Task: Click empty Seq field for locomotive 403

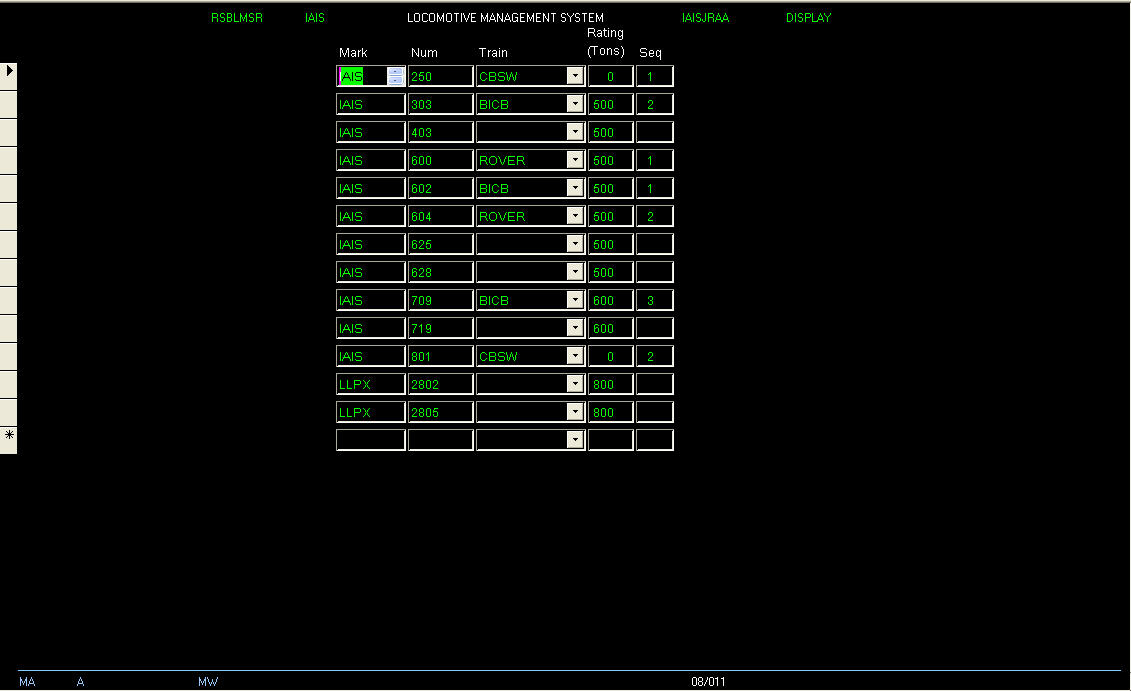Action: click(x=654, y=132)
